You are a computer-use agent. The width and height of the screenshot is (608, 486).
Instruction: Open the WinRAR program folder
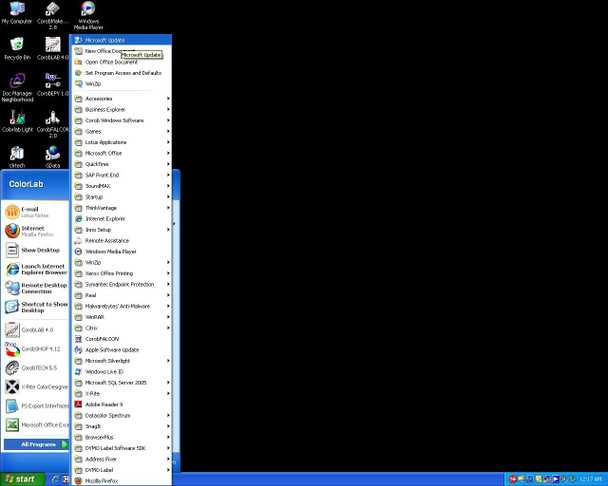click(x=121, y=317)
